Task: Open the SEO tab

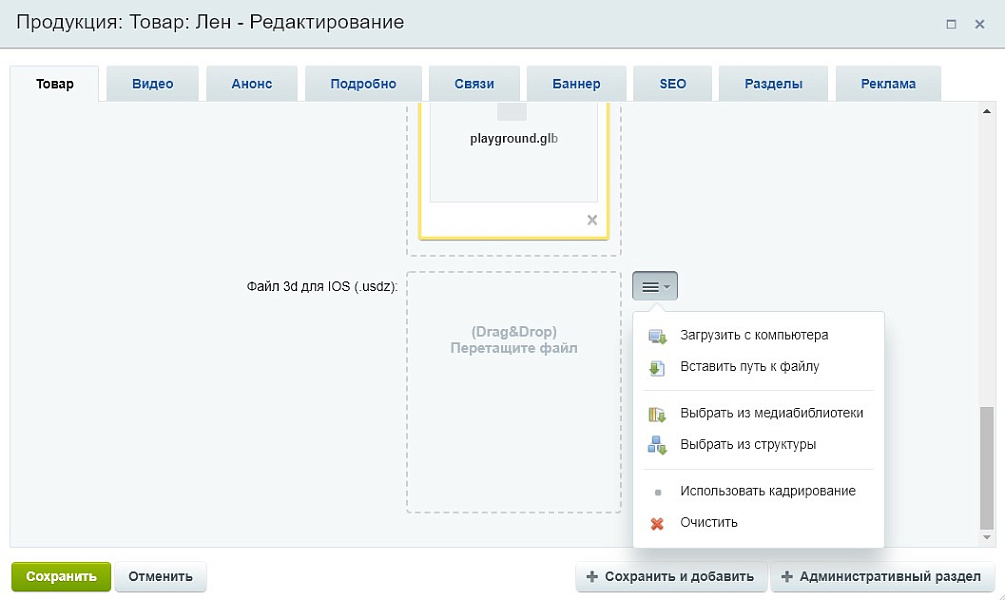Action: (x=673, y=84)
